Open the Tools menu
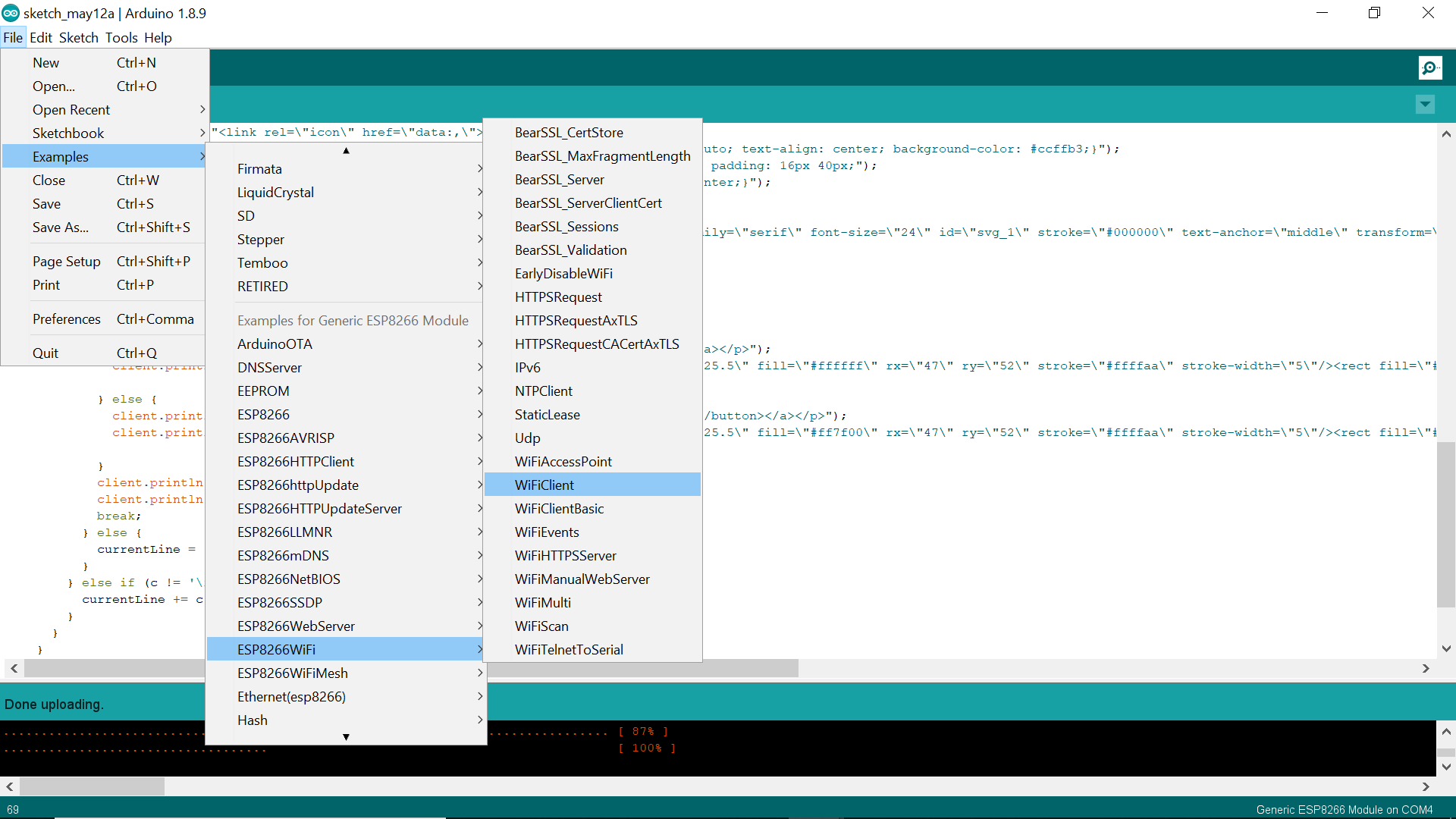 [121, 38]
